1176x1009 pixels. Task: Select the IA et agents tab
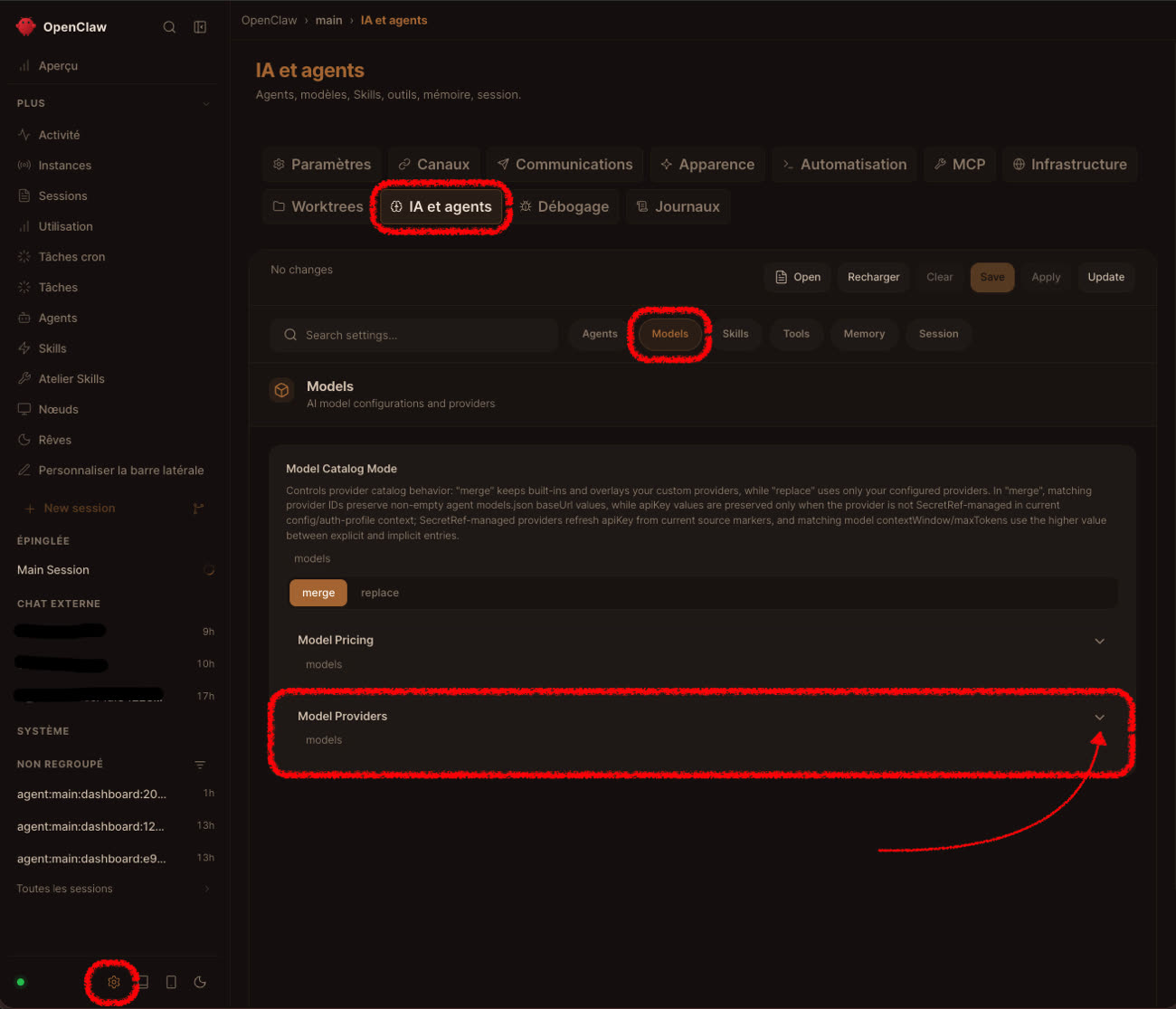[441, 206]
